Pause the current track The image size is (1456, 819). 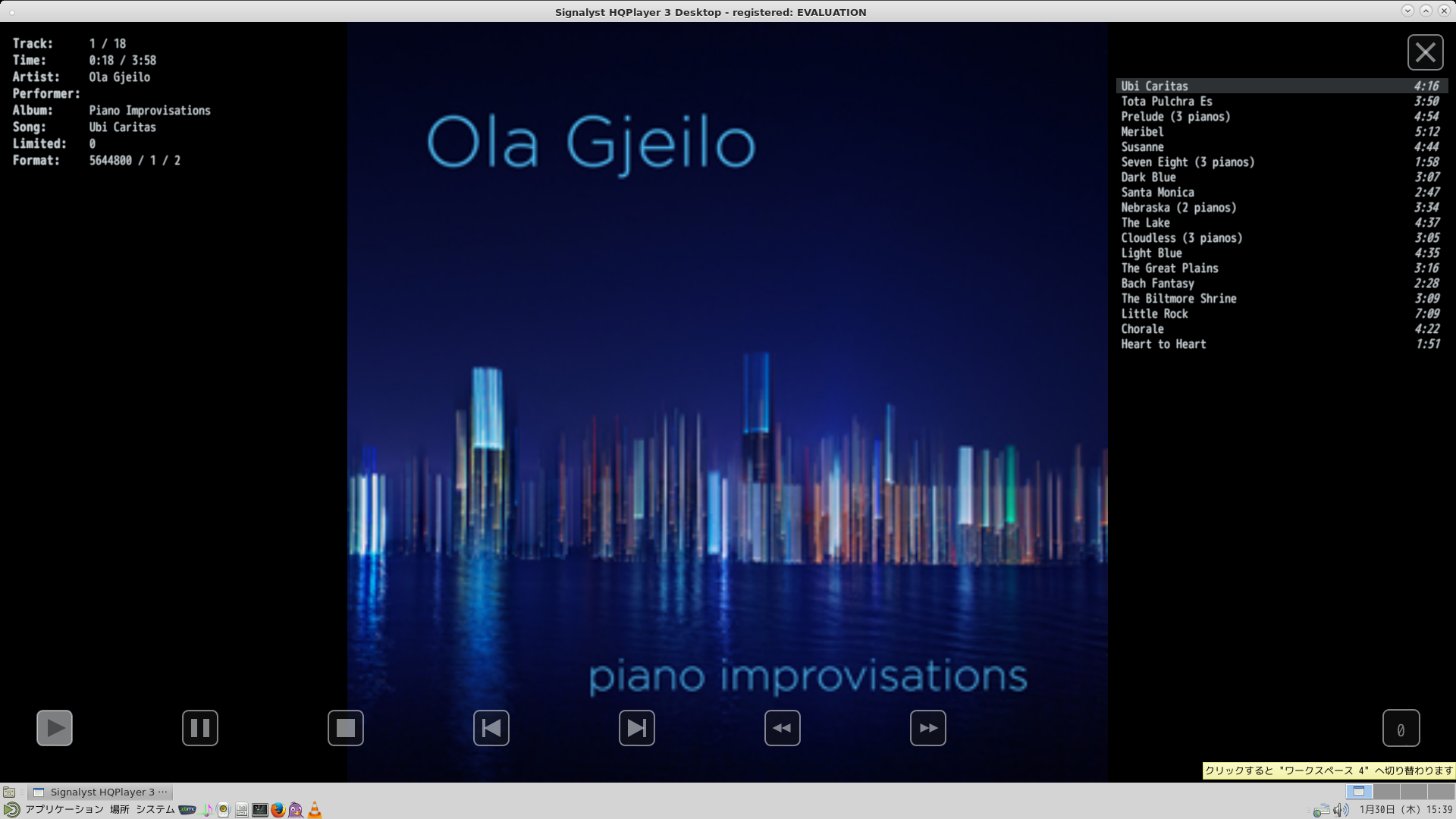[x=200, y=728]
